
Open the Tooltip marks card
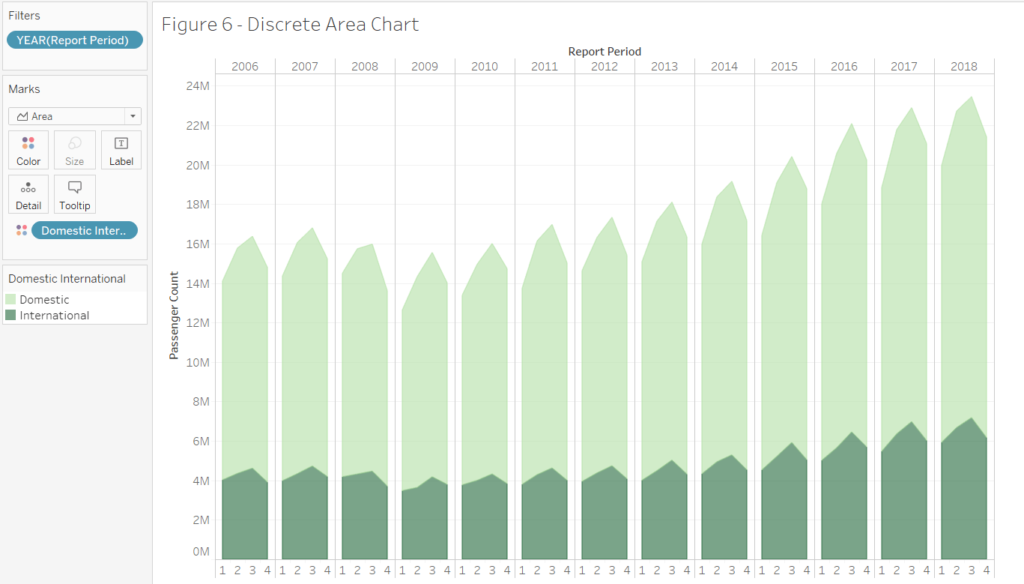click(74, 194)
